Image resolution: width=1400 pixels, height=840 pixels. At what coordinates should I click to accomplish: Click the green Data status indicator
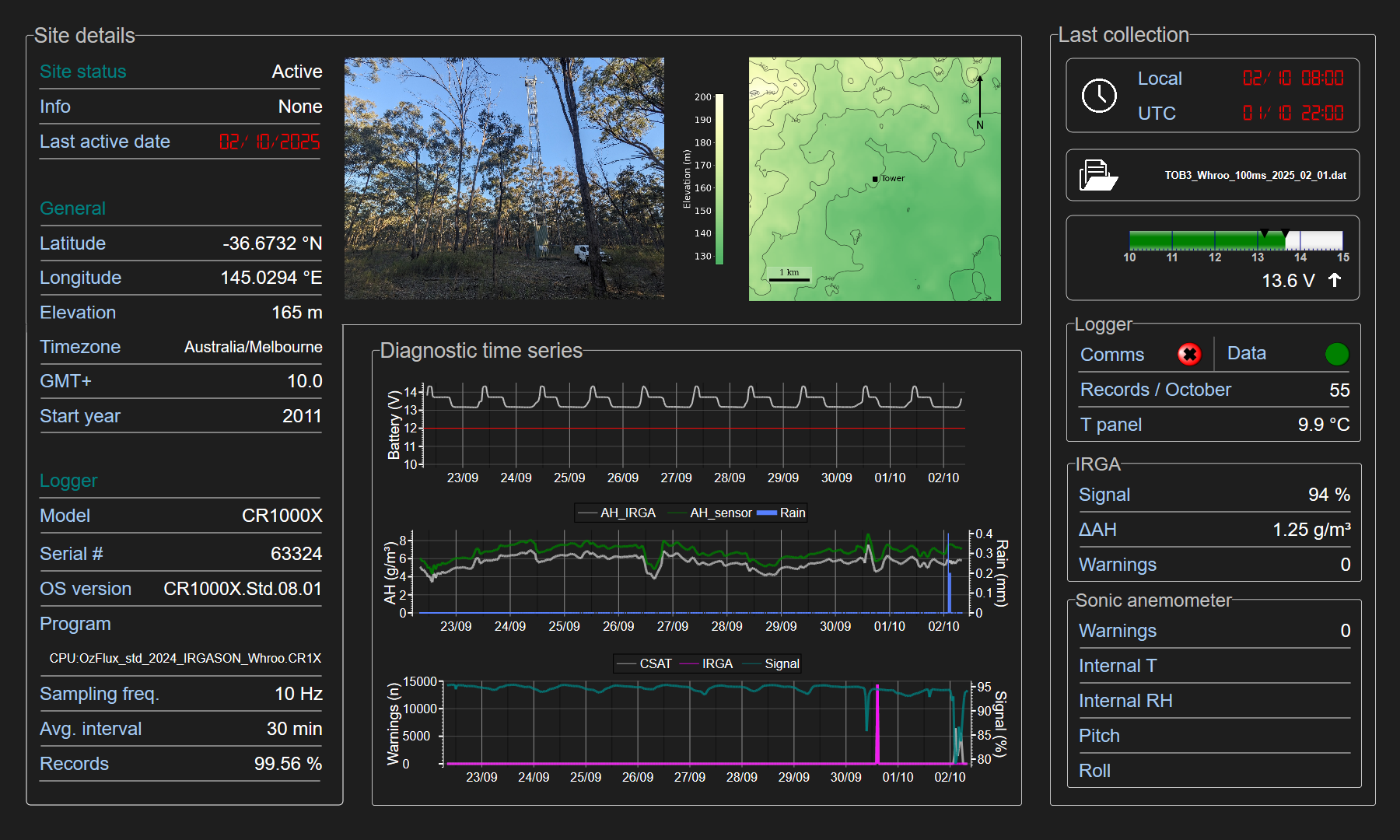pyautogui.click(x=1336, y=355)
